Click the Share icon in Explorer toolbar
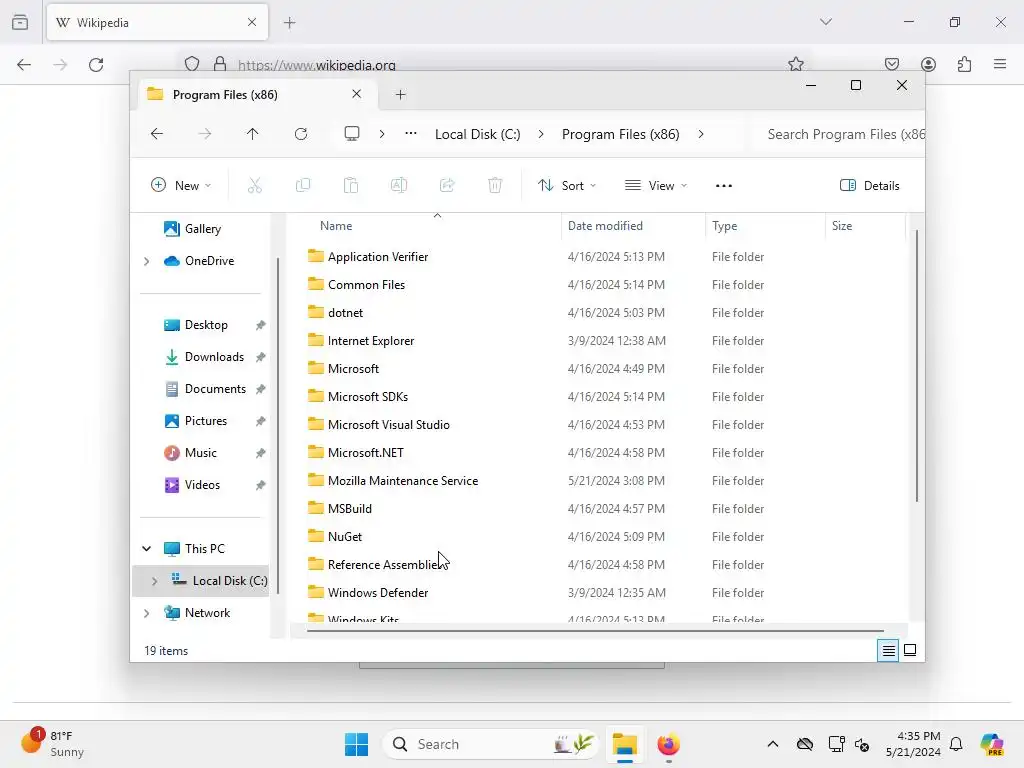This screenshot has height=768, width=1024. [x=447, y=185]
